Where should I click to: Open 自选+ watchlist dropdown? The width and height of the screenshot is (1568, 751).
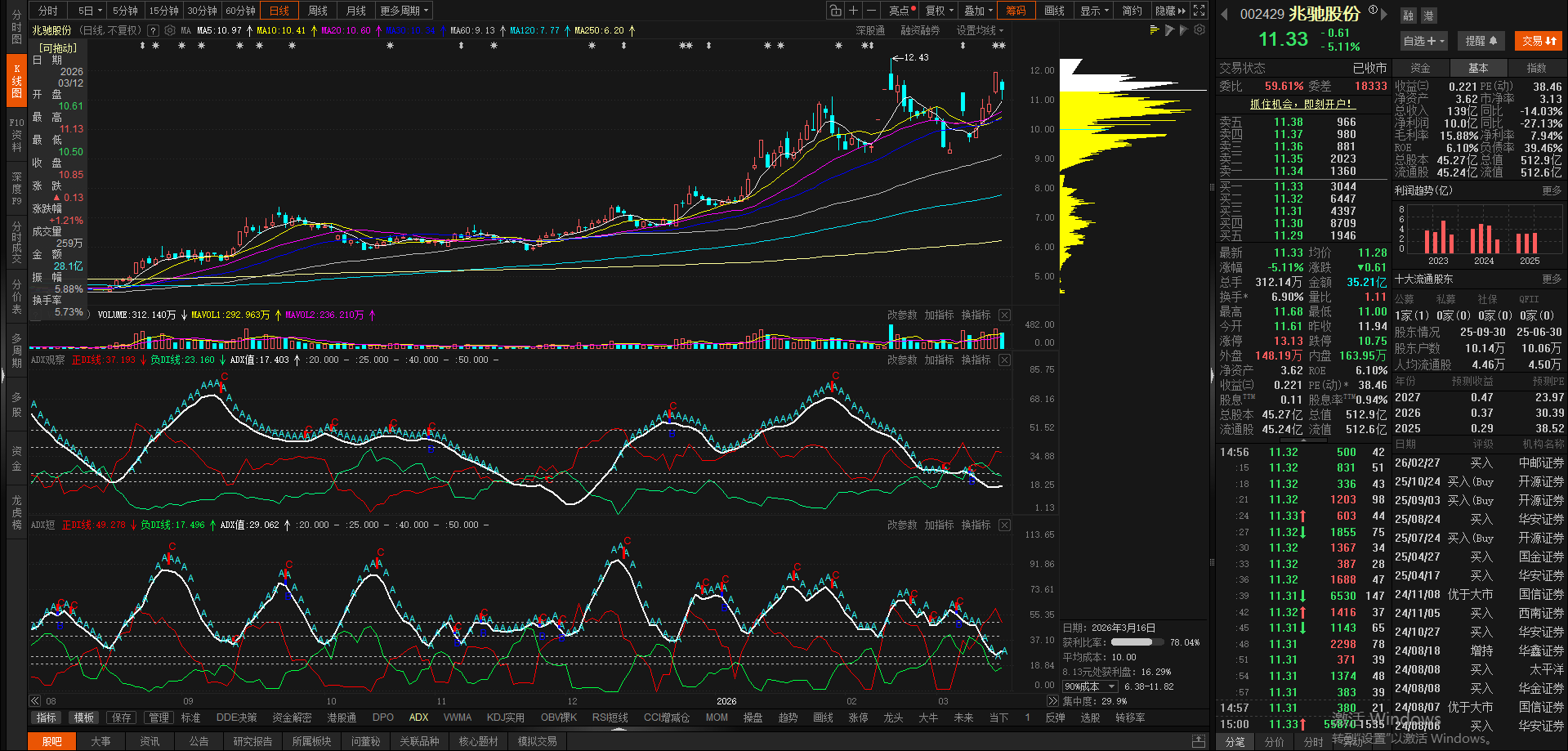pos(1424,41)
